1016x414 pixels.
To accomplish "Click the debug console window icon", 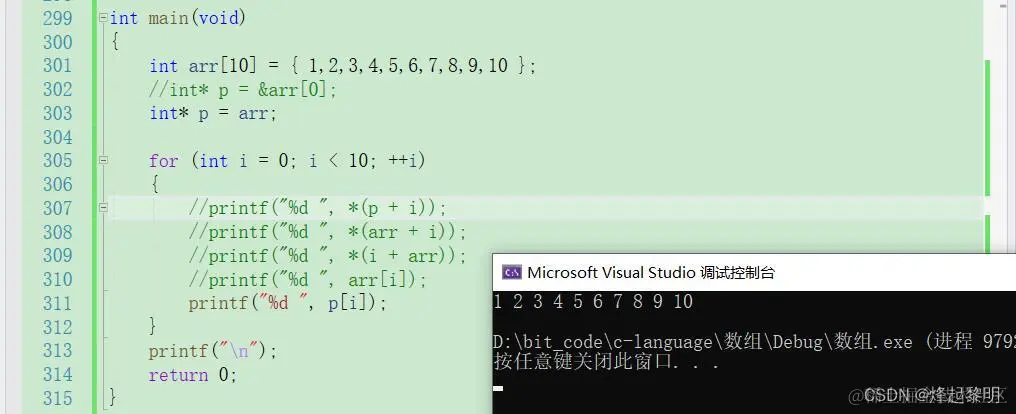I will 513,272.
